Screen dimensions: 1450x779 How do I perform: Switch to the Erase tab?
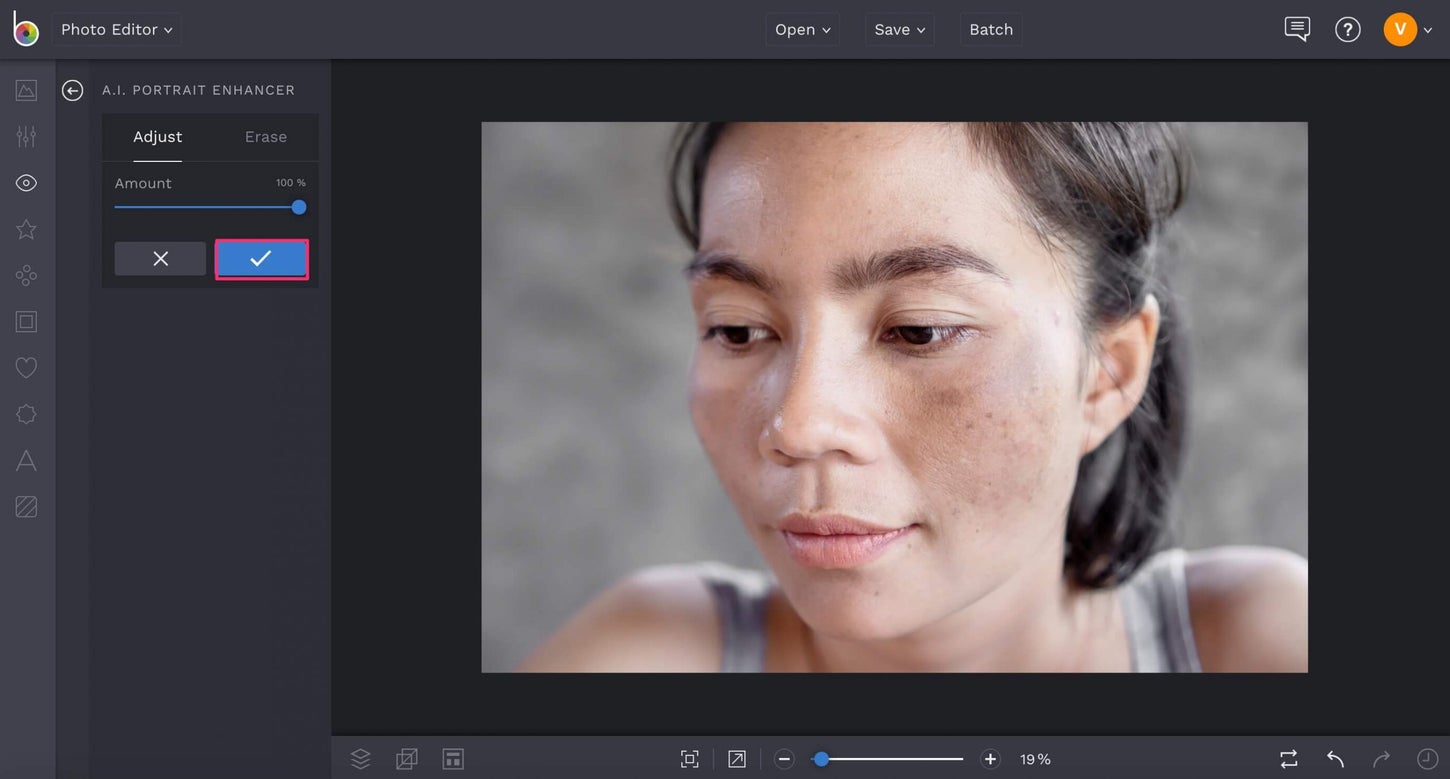point(264,136)
